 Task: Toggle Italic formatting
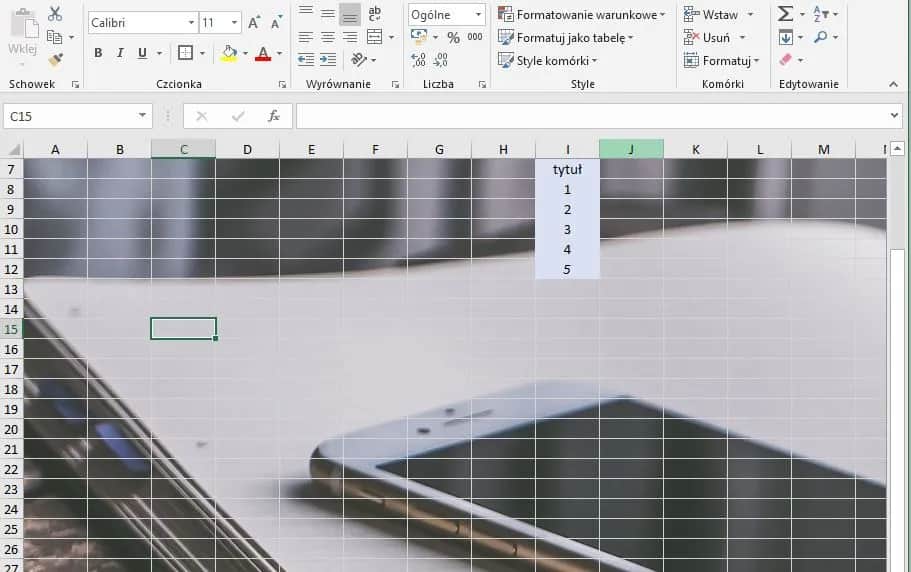coord(120,53)
